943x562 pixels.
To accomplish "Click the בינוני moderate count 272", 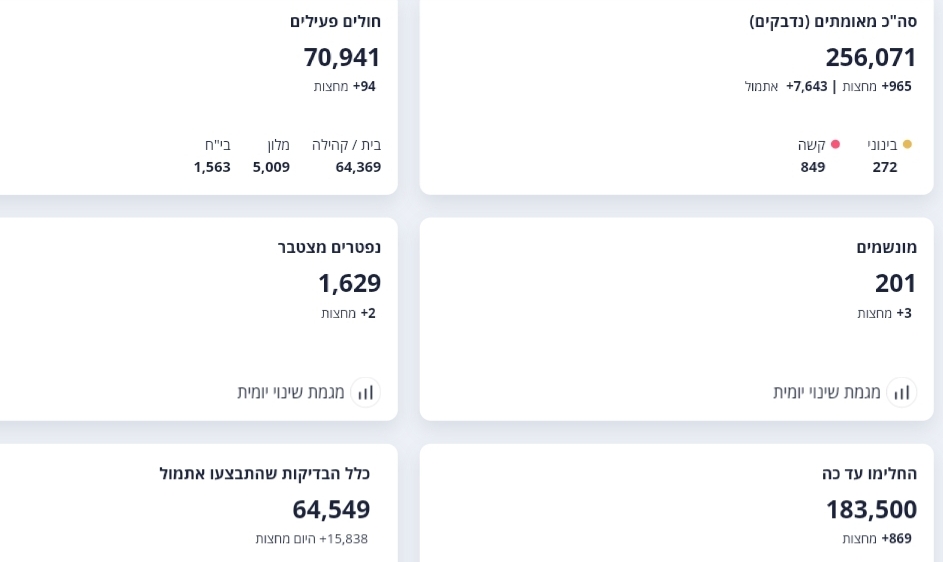I will pyautogui.click(x=885, y=167).
